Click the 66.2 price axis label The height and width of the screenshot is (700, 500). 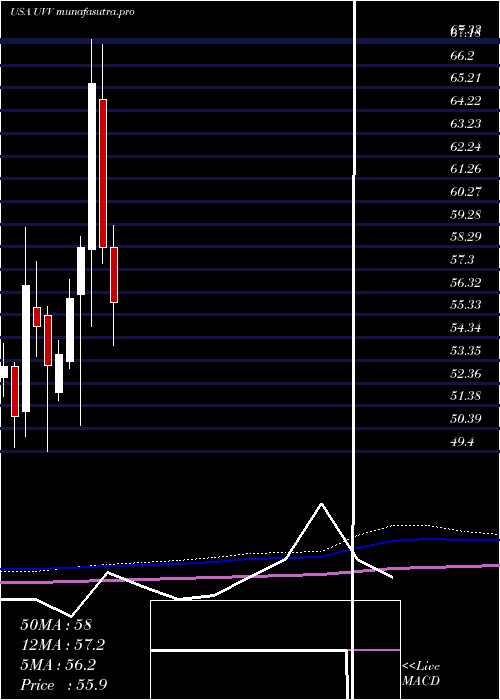[462, 55]
